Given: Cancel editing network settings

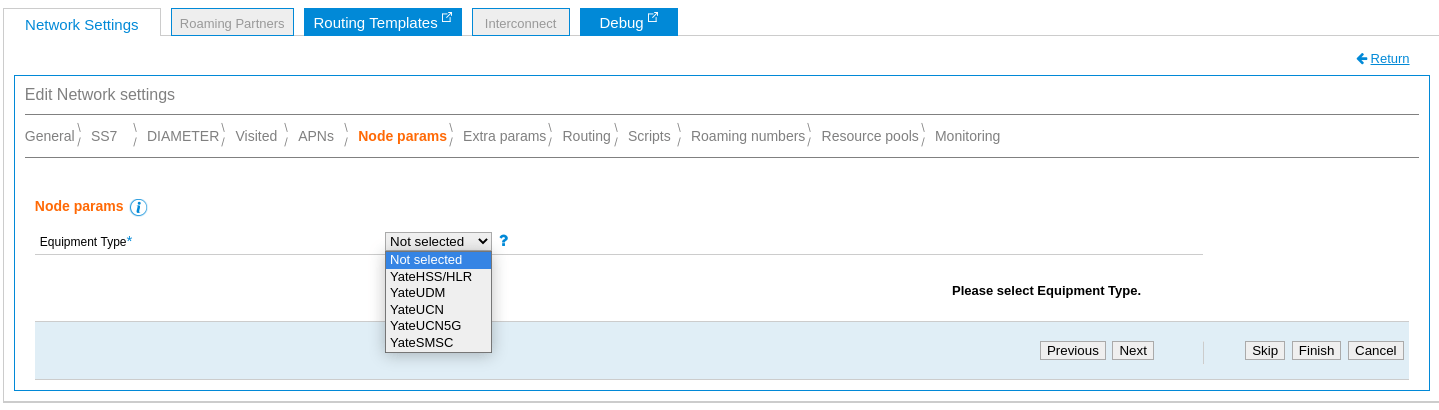Looking at the screenshot, I should pos(1376,350).
